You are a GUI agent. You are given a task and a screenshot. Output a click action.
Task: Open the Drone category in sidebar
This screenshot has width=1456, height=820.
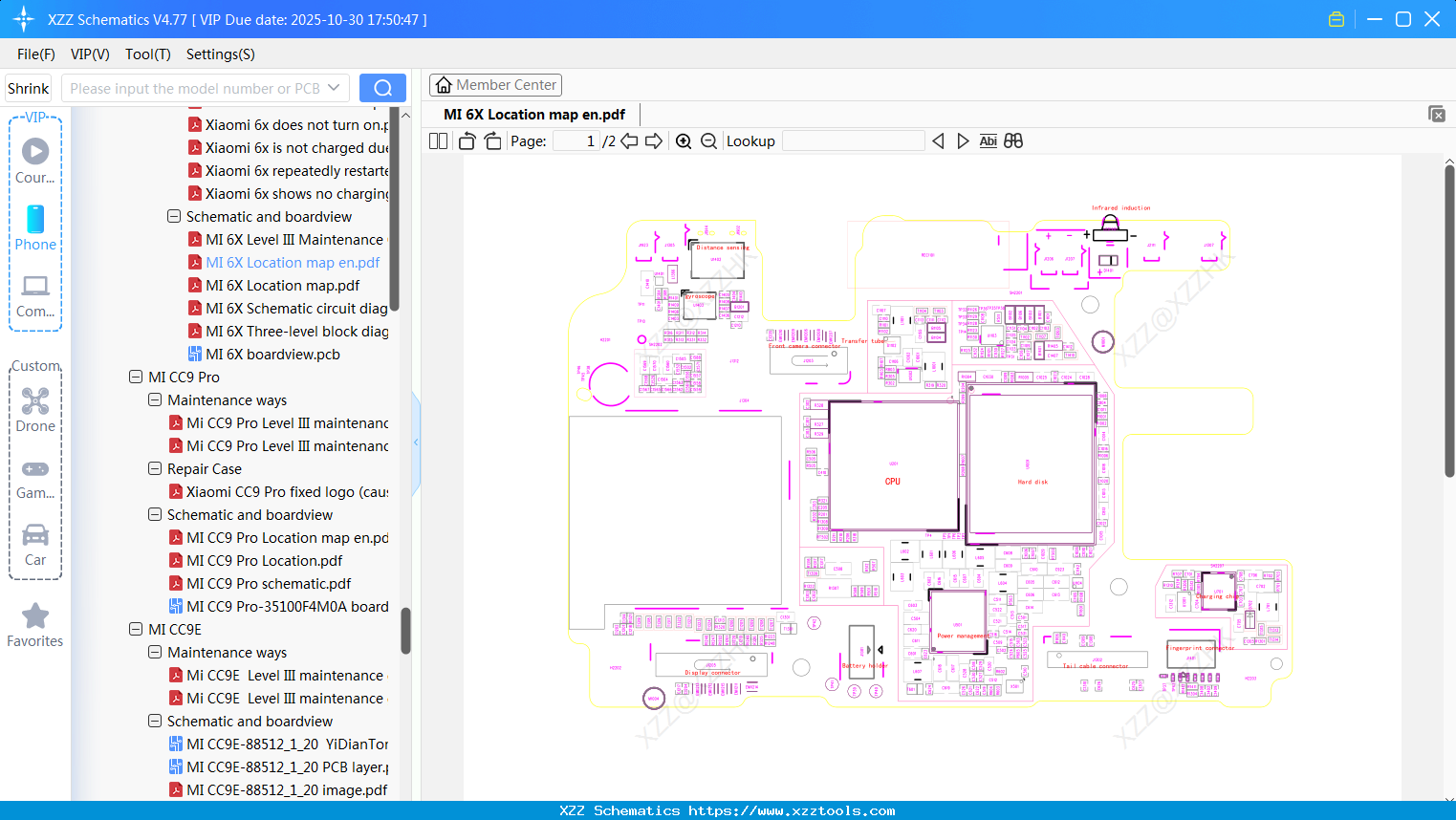point(35,410)
